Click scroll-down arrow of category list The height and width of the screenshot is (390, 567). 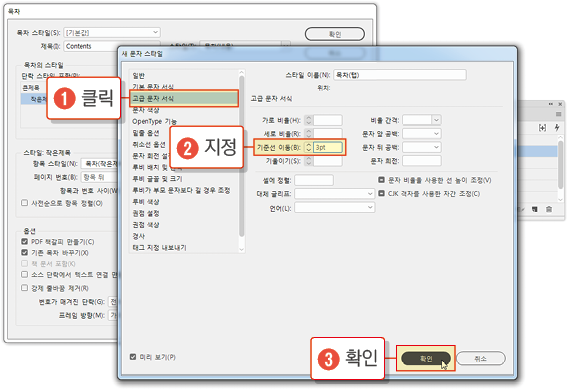pos(242,249)
